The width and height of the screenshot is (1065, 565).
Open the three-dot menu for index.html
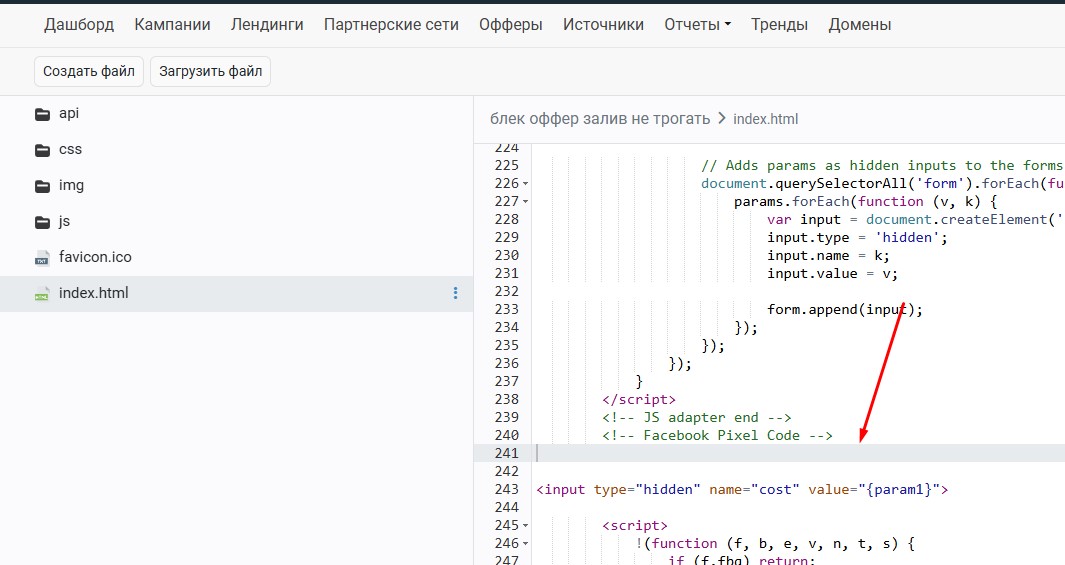coord(455,293)
